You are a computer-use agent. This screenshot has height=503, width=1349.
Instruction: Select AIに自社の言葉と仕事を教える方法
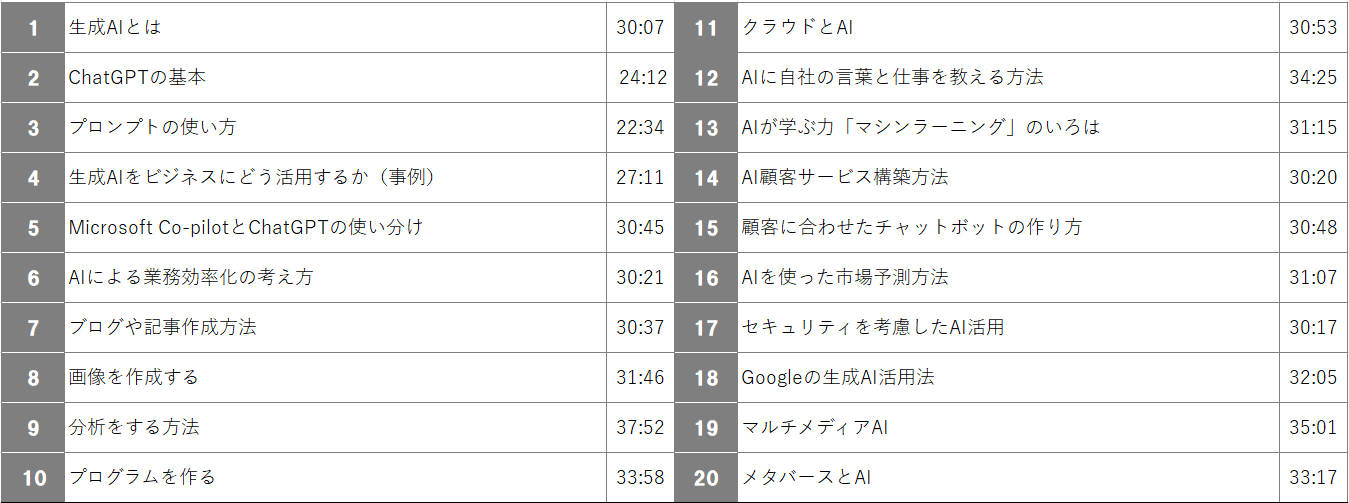tap(892, 77)
